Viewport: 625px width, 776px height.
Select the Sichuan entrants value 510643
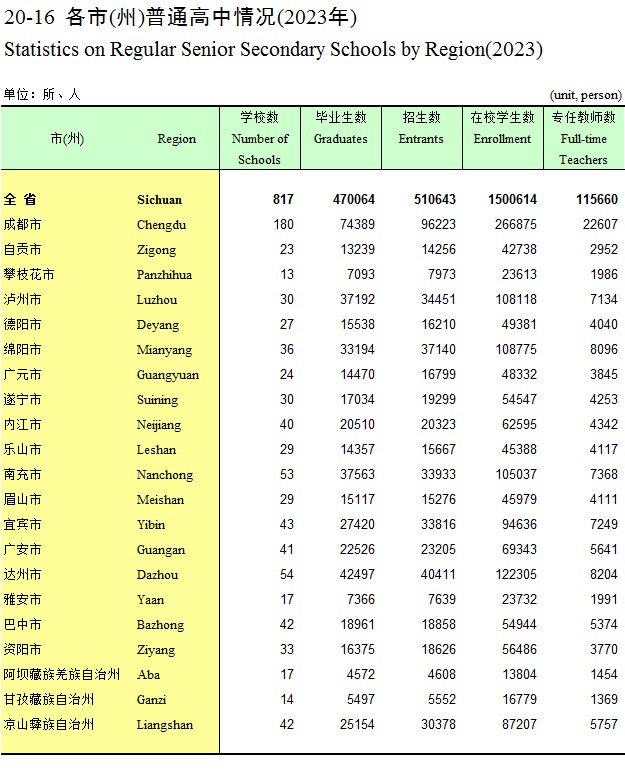click(x=435, y=199)
